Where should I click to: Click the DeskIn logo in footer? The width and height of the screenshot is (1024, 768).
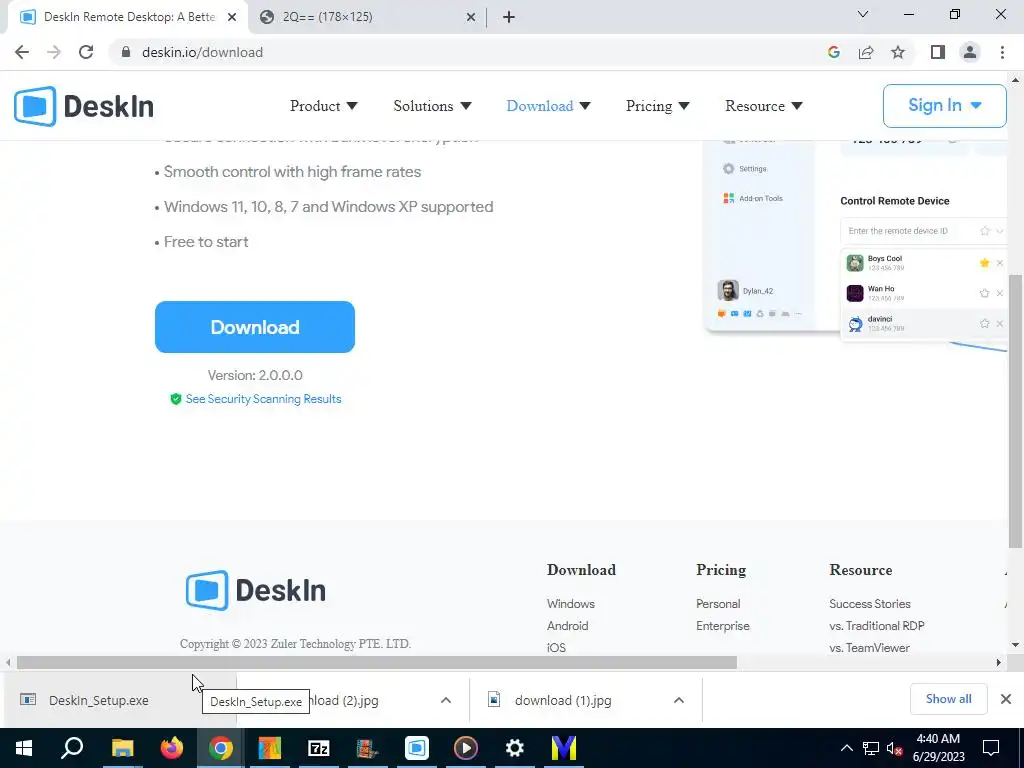coord(255,590)
